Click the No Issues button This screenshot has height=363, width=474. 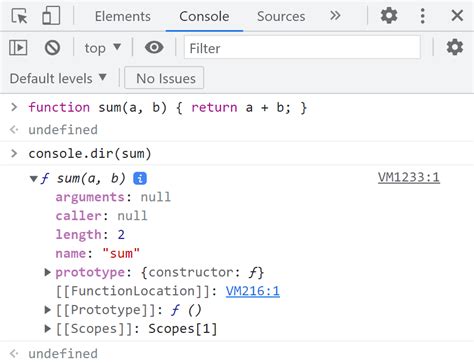pos(164,79)
